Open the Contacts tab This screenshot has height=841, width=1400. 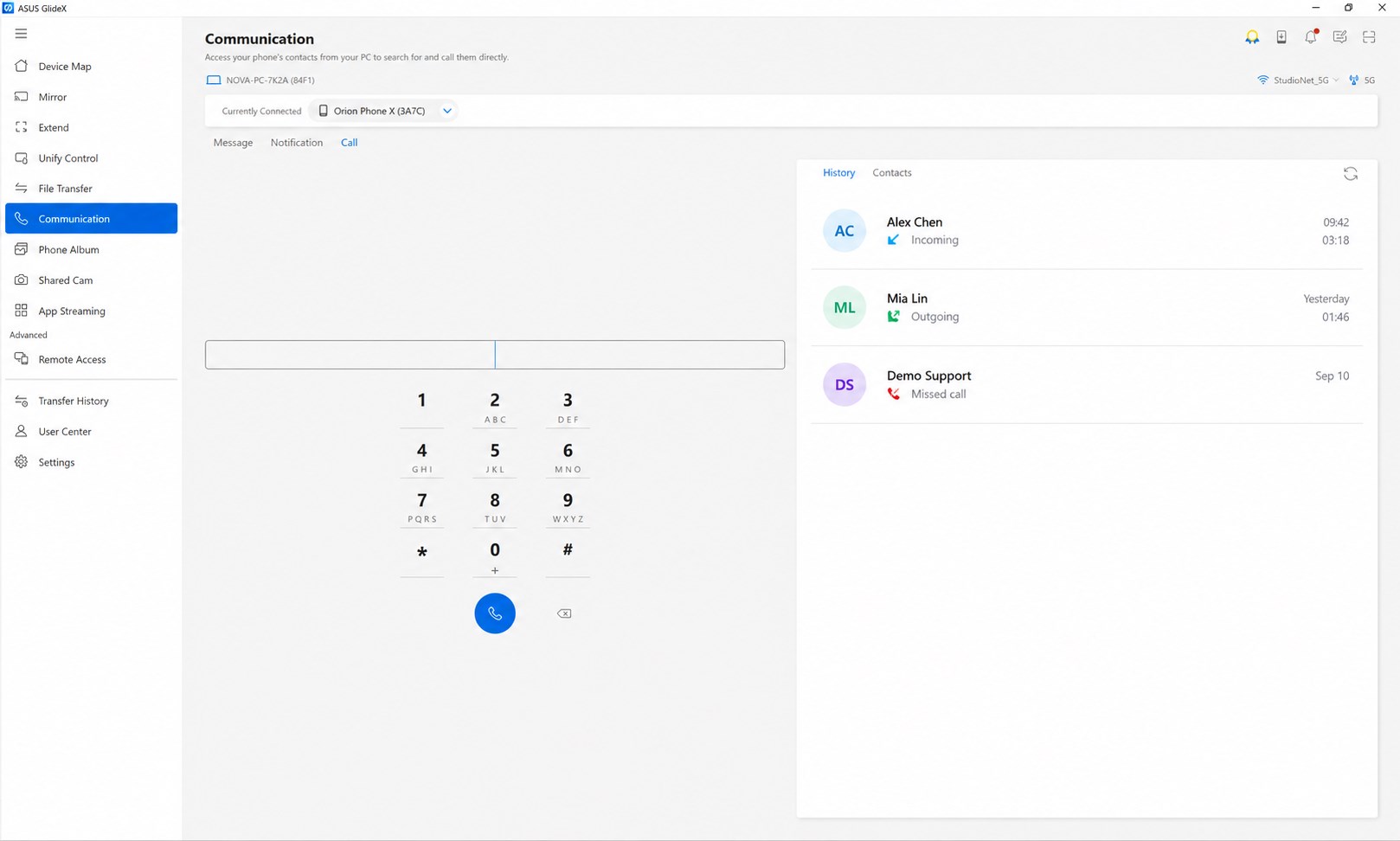(892, 173)
